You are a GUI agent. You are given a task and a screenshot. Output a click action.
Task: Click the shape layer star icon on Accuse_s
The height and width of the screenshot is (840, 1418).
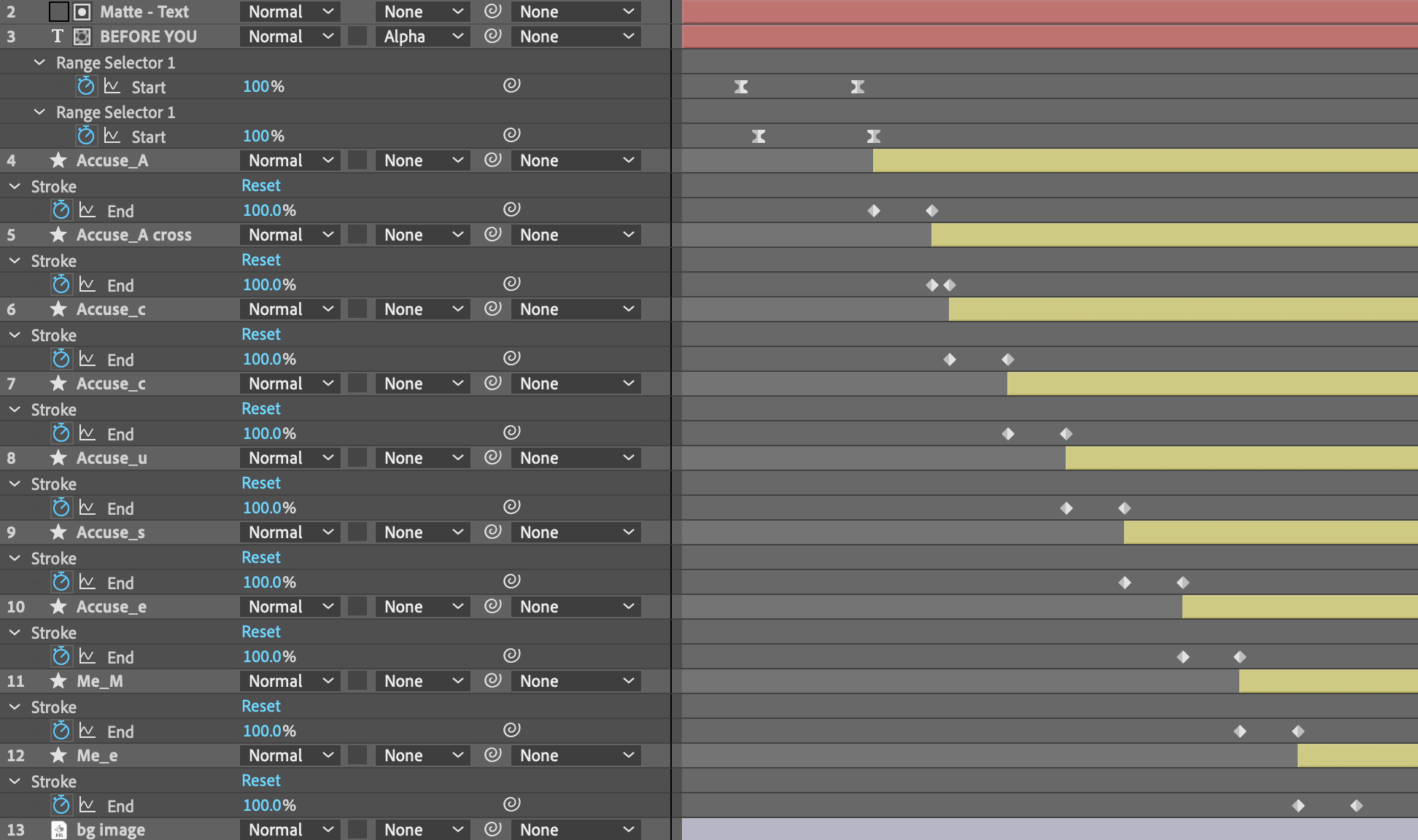58,532
